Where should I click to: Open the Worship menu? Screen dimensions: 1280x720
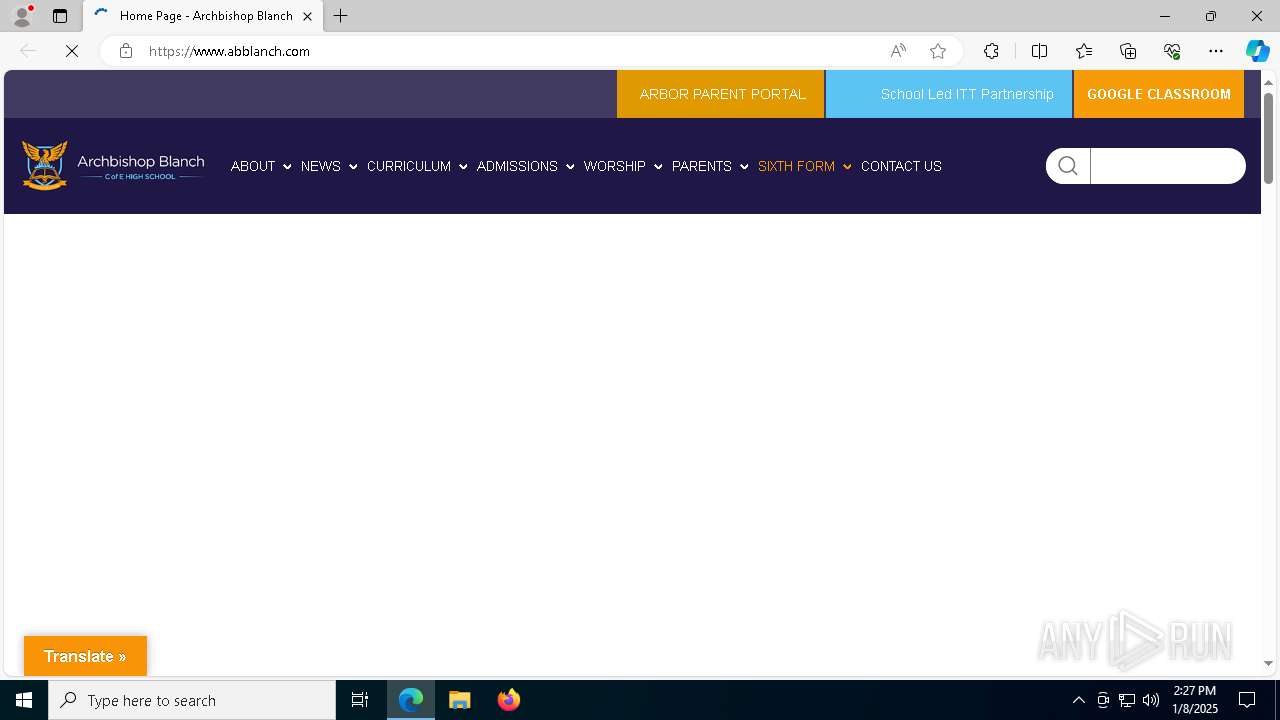pyautogui.click(x=615, y=166)
